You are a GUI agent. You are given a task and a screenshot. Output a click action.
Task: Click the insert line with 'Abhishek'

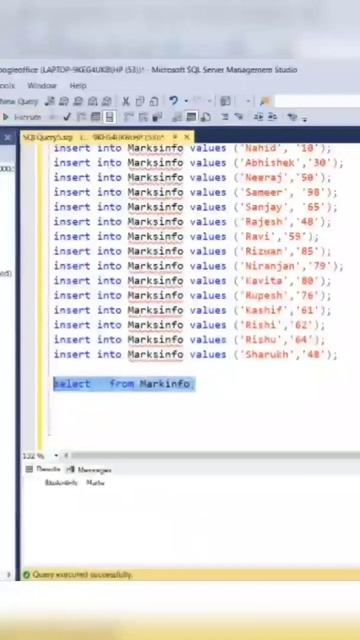point(199,162)
